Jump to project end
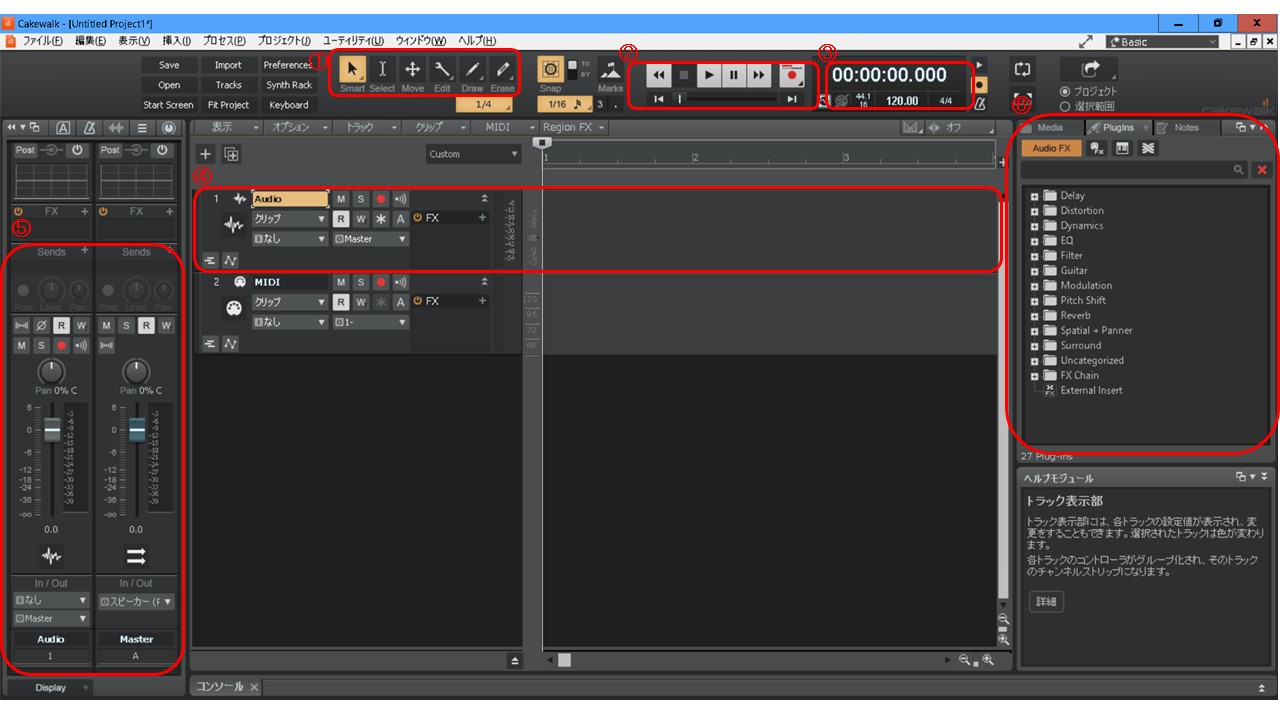Screen dimensions: 1280x720 (792, 99)
